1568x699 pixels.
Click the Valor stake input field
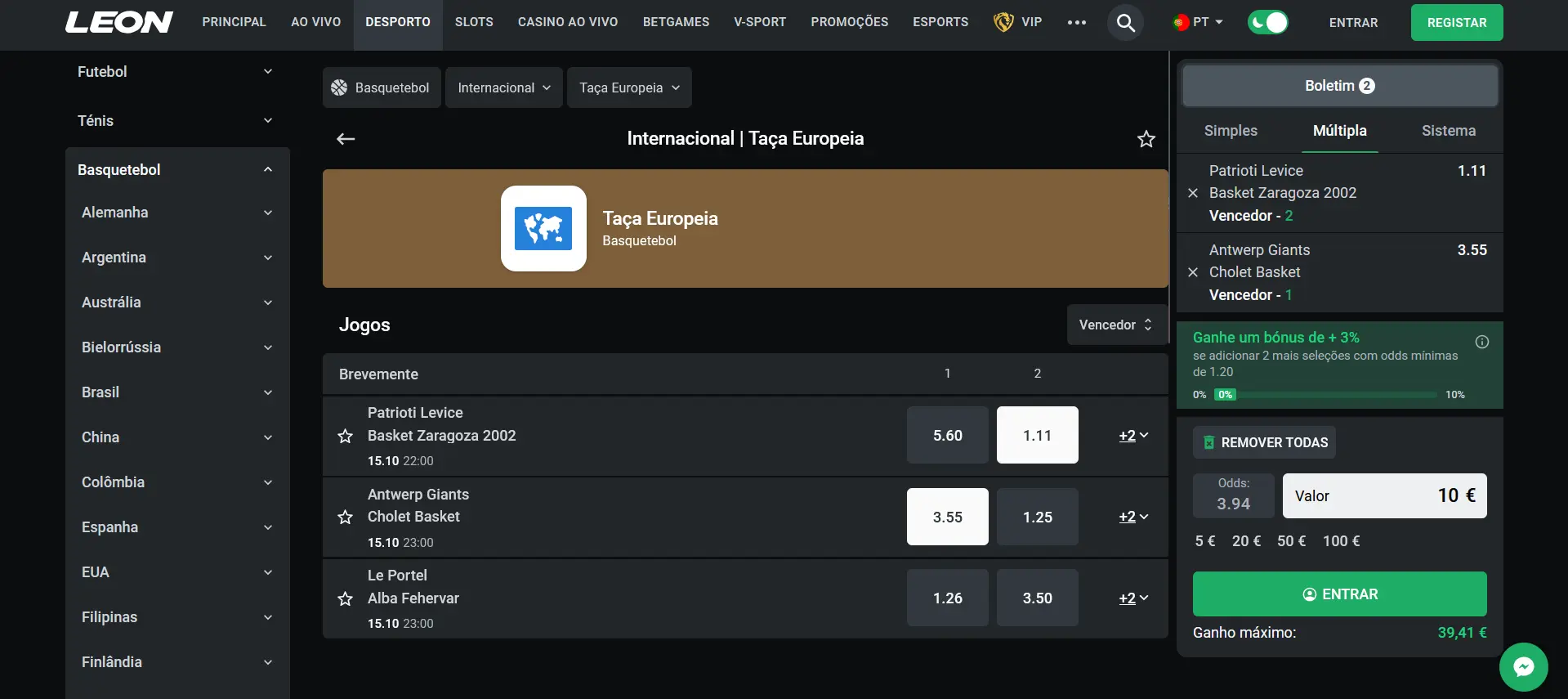[1385, 495]
